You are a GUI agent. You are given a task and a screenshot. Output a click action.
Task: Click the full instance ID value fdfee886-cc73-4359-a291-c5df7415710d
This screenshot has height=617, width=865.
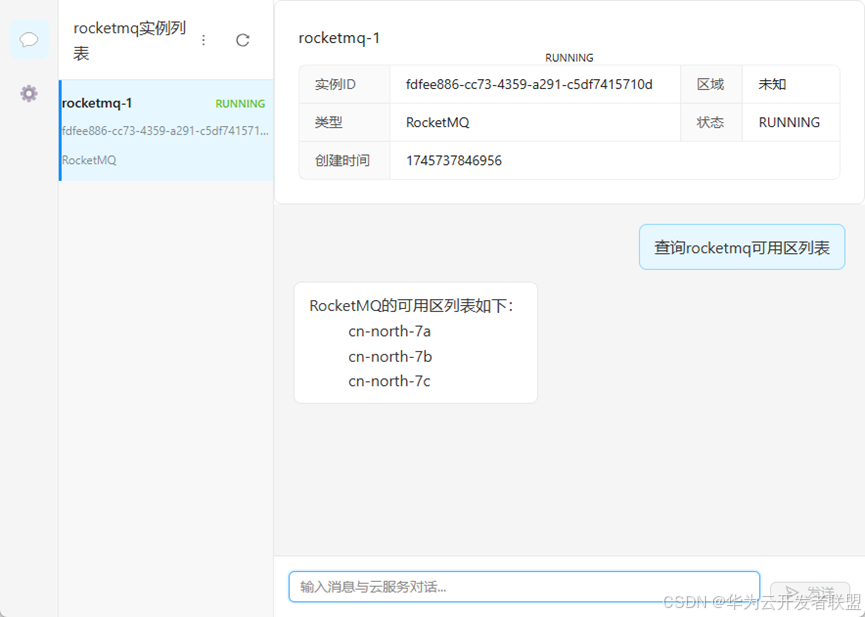[x=529, y=84]
